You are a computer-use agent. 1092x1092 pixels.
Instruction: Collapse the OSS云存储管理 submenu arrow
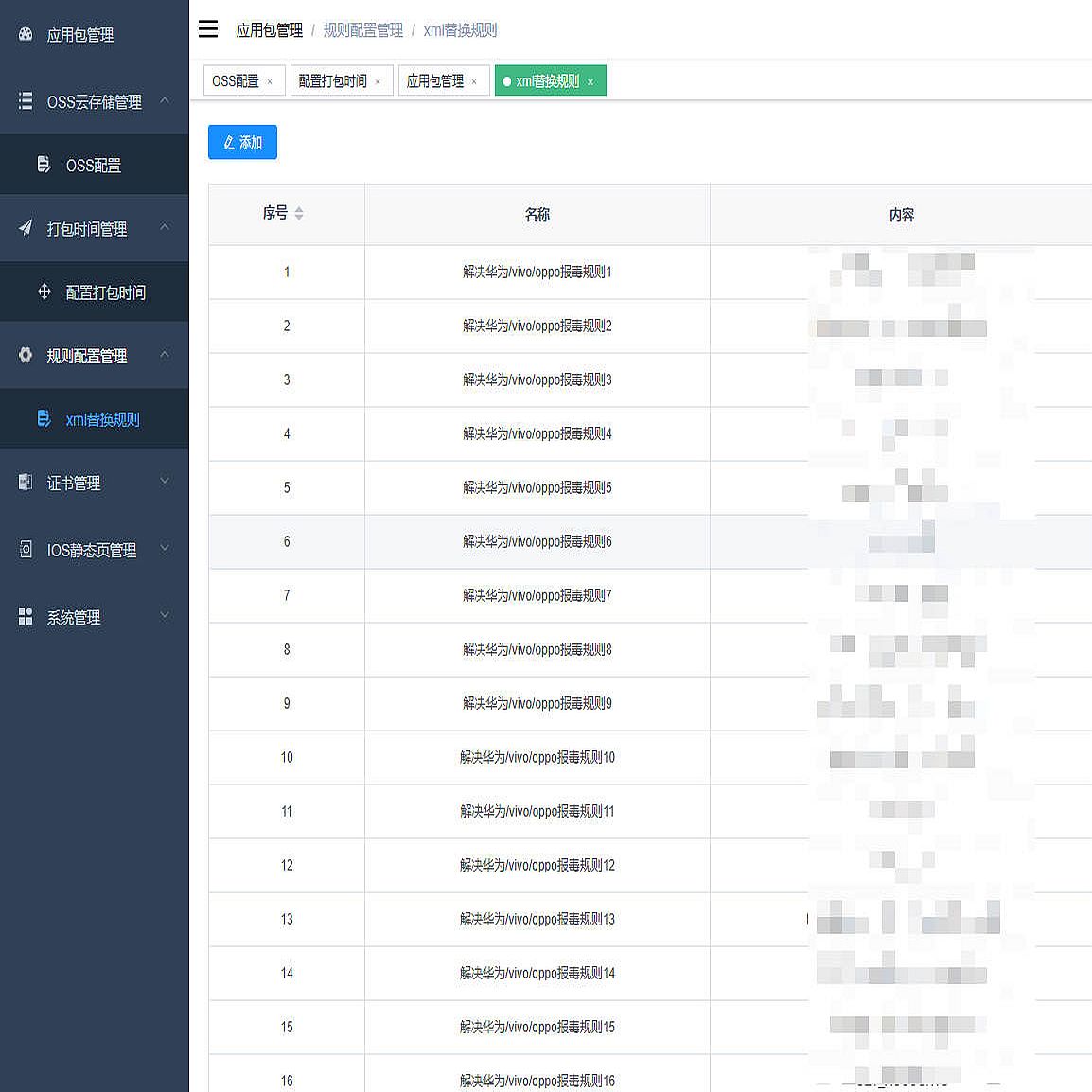165,100
